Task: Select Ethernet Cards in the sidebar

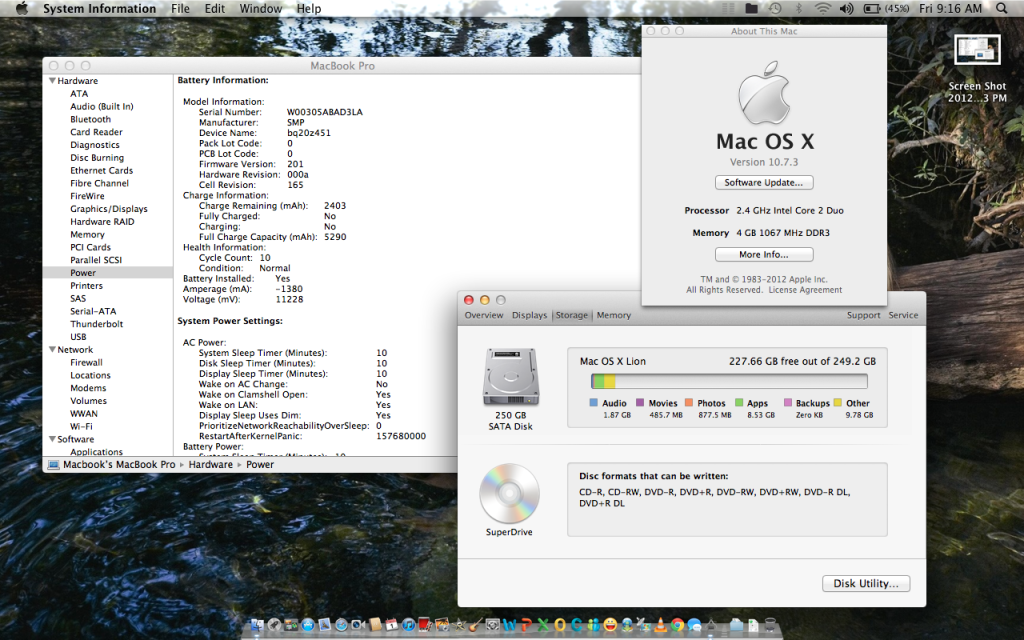Action: click(x=101, y=170)
